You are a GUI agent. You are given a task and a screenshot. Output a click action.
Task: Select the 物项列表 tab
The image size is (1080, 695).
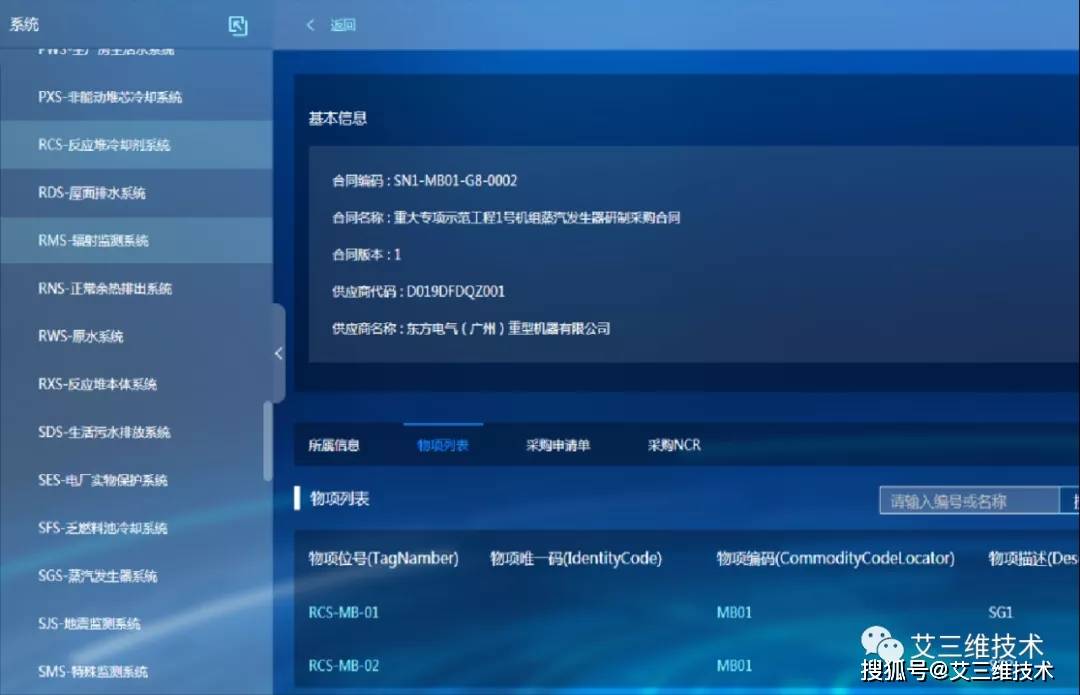click(x=443, y=445)
